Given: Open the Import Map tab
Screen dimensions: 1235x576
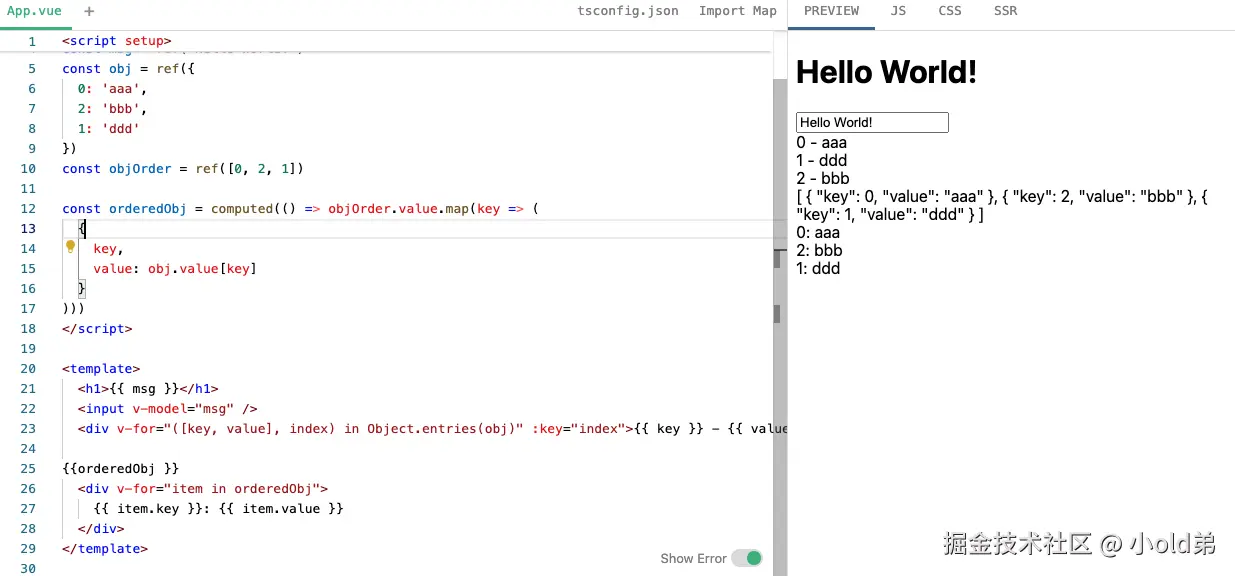Looking at the screenshot, I should click(737, 11).
